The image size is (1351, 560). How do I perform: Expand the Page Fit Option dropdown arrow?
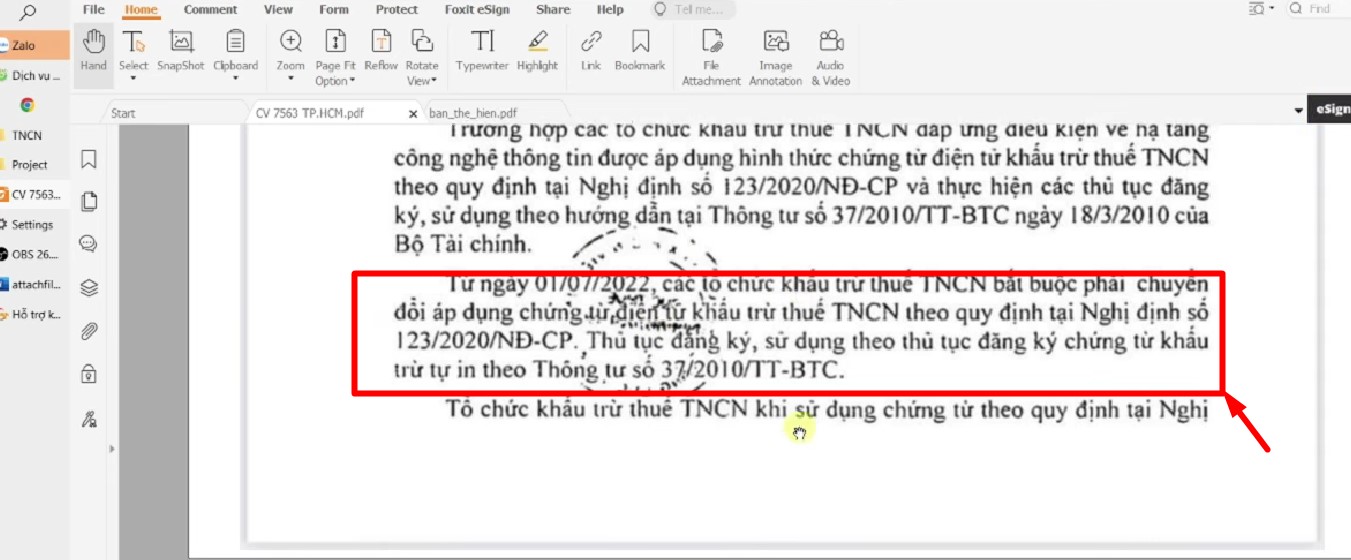[x=352, y=81]
